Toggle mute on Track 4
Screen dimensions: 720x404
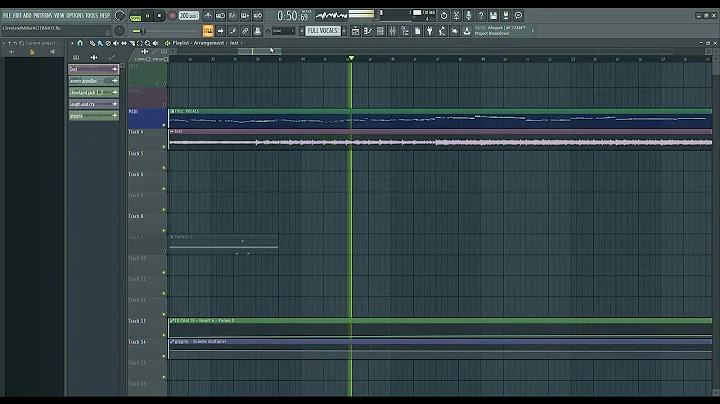164,147
